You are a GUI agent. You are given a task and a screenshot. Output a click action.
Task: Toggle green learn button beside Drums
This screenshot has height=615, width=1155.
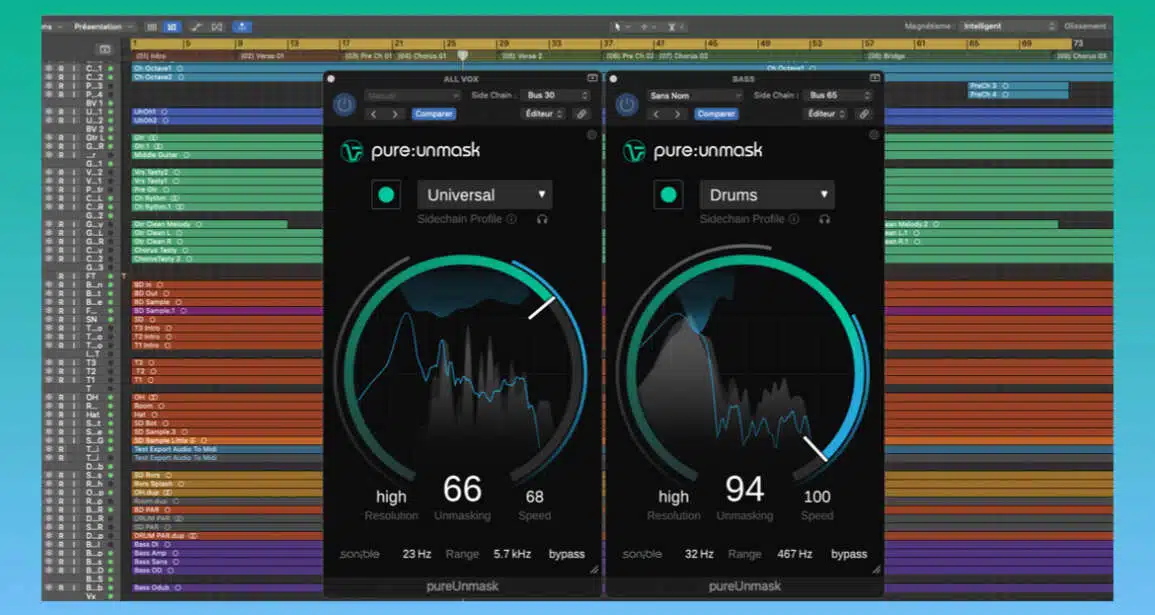[x=668, y=195]
